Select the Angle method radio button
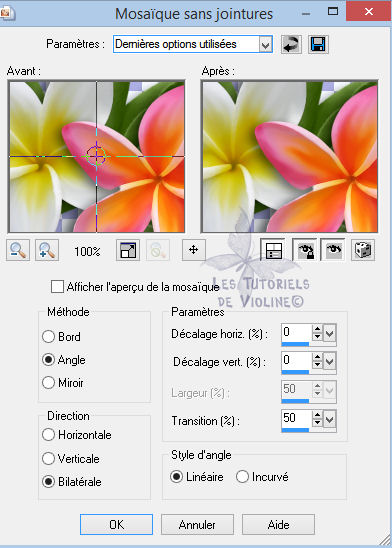Image resolution: width=392 pixels, height=548 pixels. (48, 360)
